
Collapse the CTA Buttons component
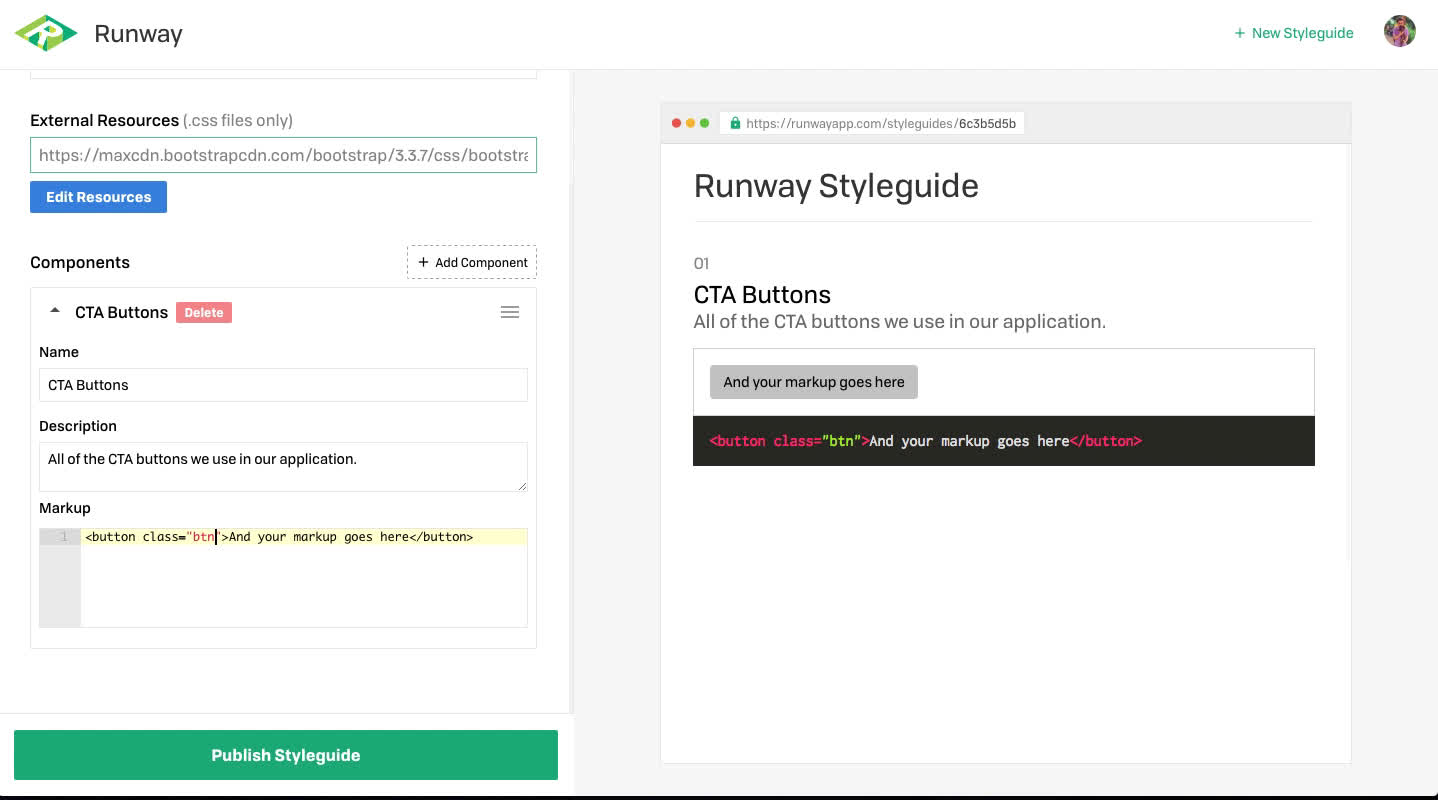point(55,311)
